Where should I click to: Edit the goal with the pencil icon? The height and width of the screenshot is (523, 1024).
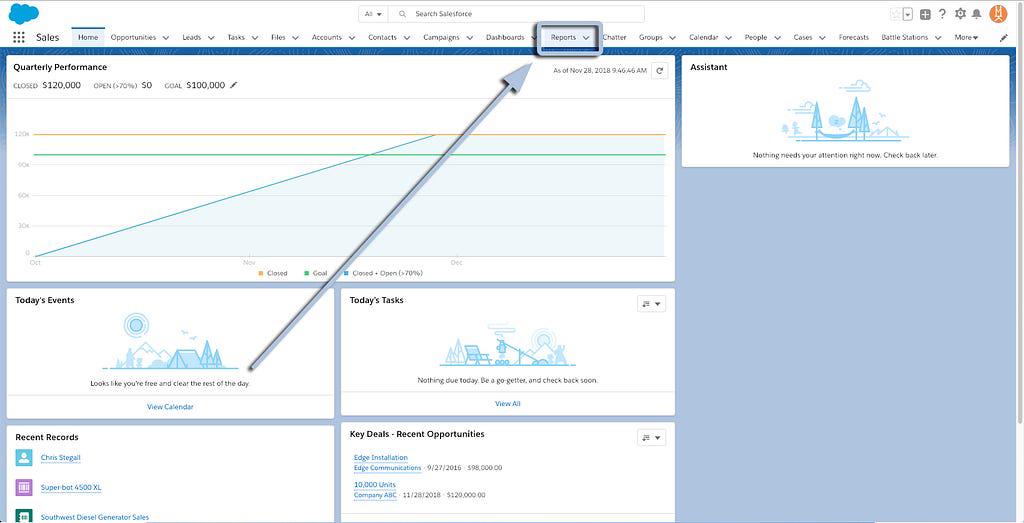click(x=234, y=86)
